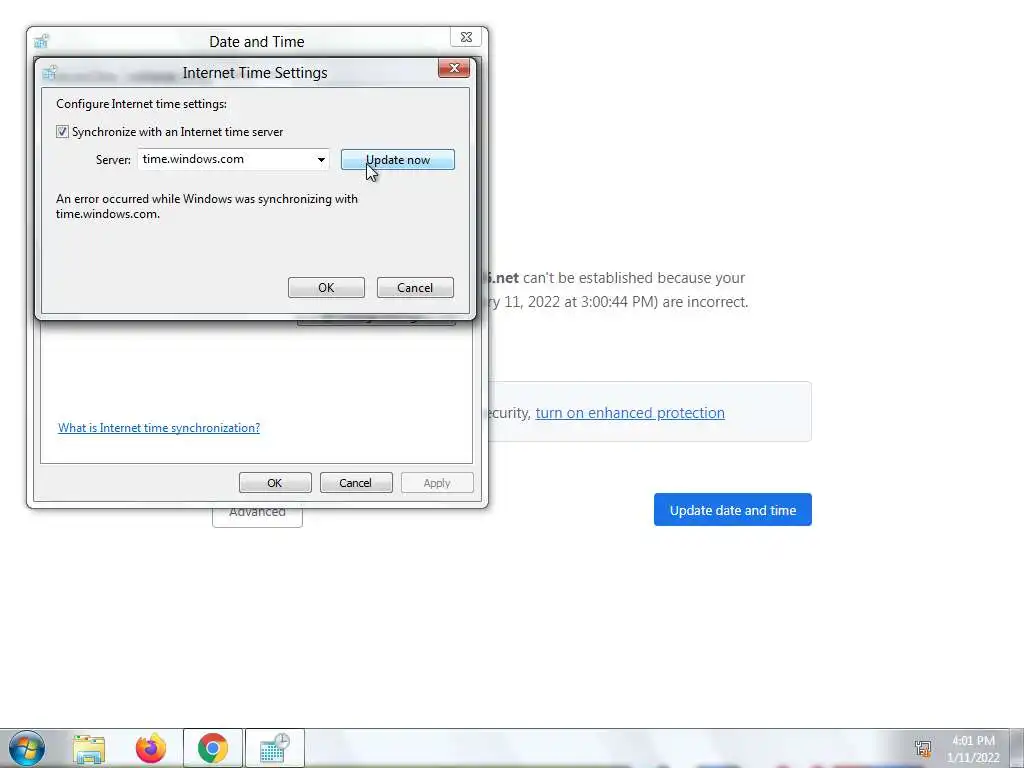1024x768 pixels.
Task: Click Apply in Date and Time window
Action: coord(437,483)
